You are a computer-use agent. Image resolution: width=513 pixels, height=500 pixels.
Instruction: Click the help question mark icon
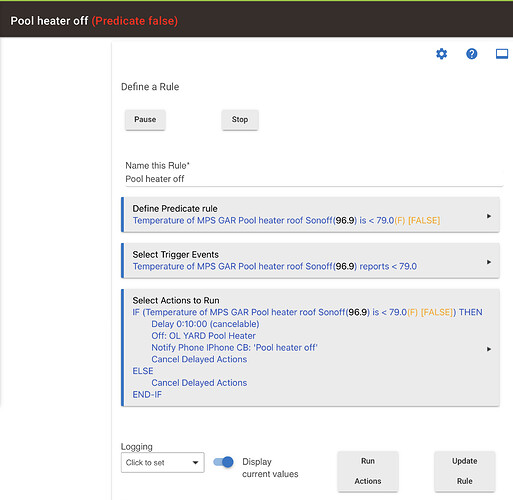pyautogui.click(x=471, y=54)
